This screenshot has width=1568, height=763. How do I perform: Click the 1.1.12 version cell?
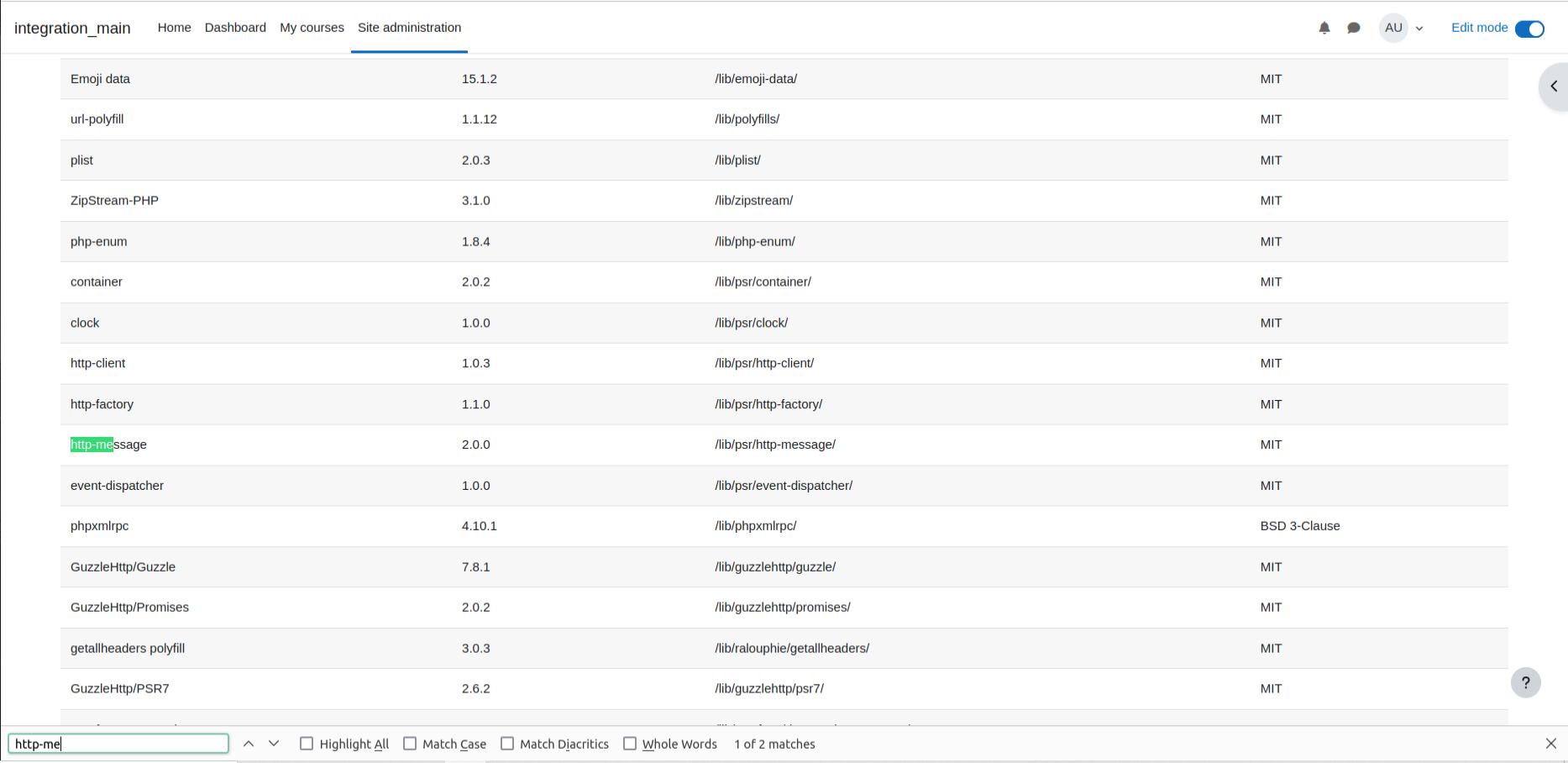coord(480,119)
